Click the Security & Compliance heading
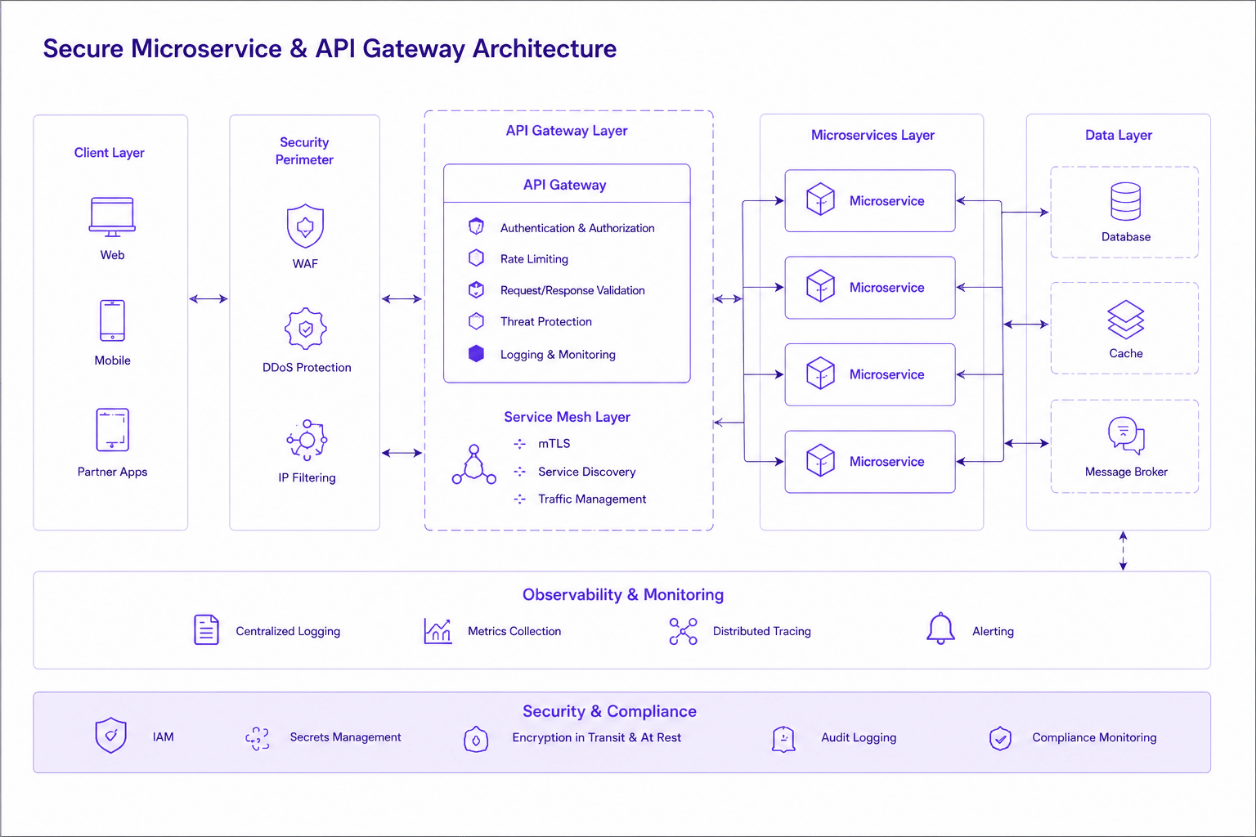Screen dimensions: 1256x837 point(610,711)
